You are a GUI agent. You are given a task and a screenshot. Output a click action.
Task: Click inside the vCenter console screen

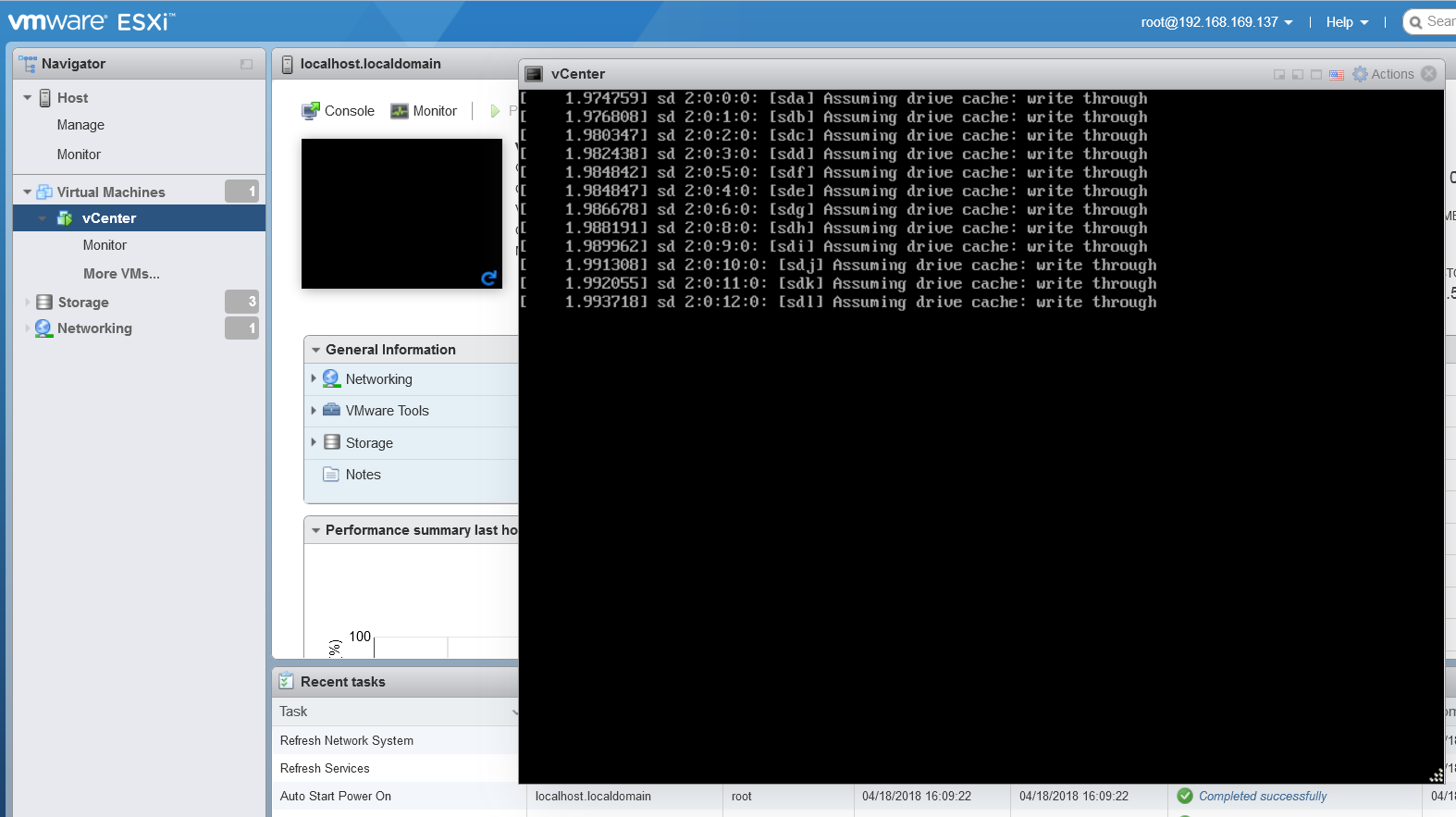pos(981,436)
